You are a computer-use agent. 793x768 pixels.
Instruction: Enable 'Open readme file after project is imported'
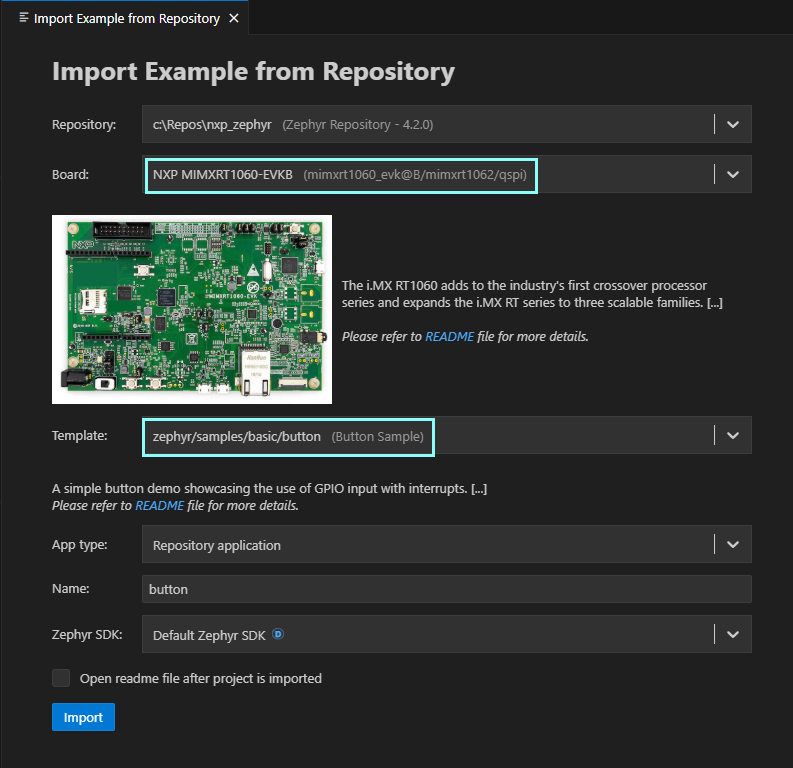pos(61,678)
